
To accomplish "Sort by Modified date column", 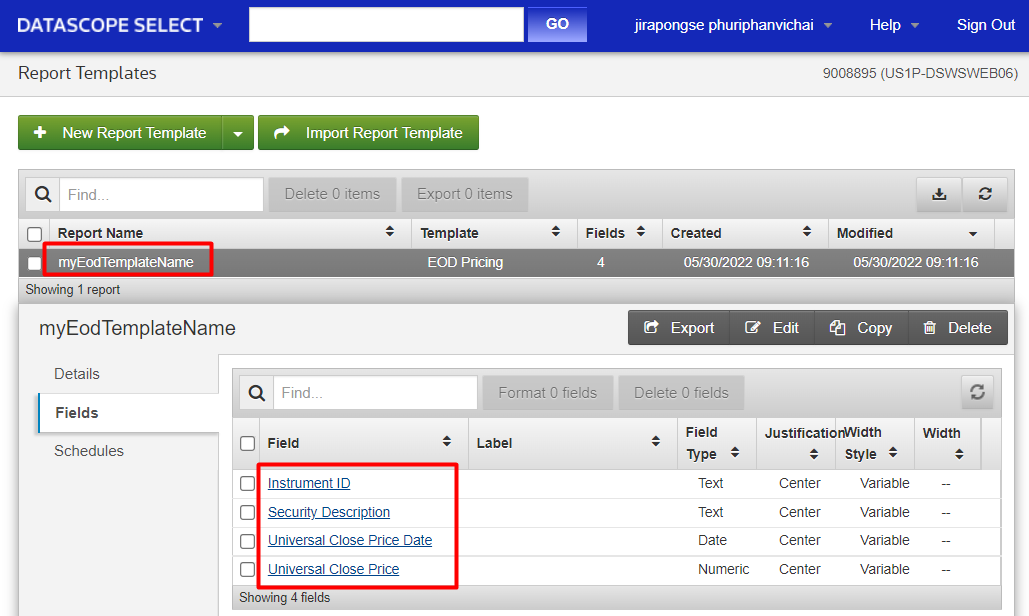I will pyautogui.click(x=973, y=234).
